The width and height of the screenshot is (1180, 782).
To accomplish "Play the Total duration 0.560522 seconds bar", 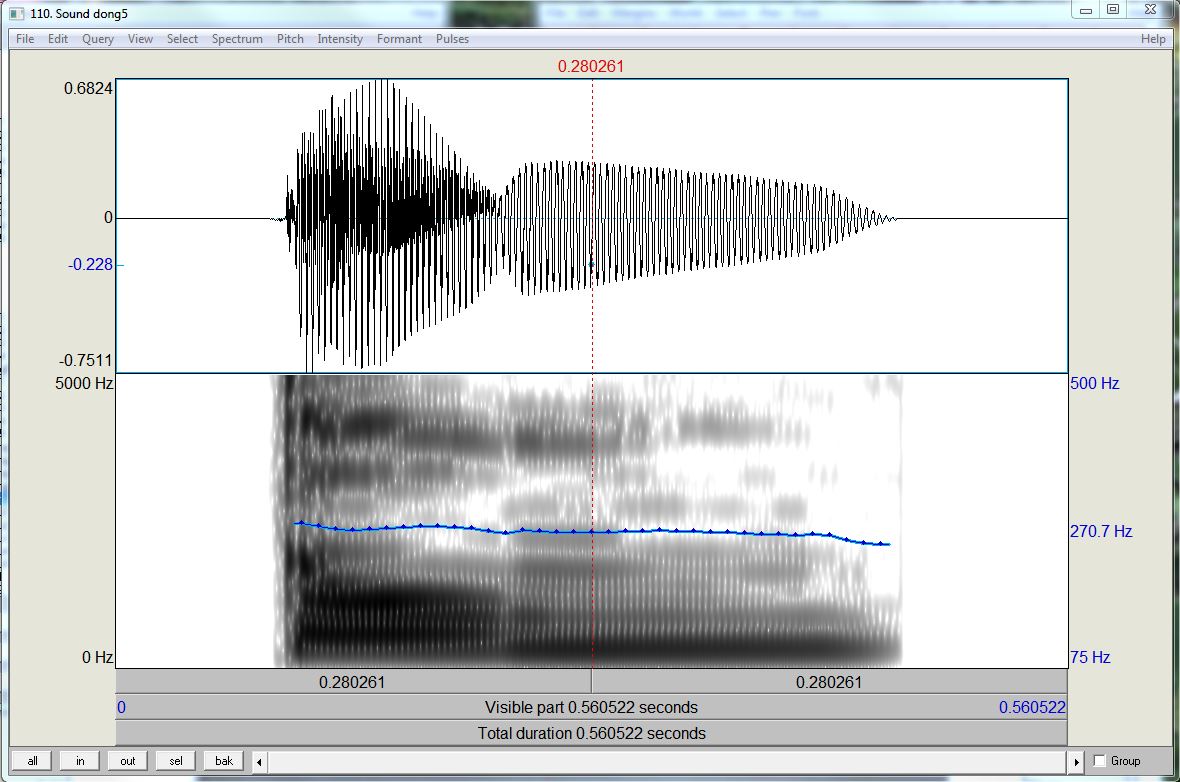I will click(592, 733).
